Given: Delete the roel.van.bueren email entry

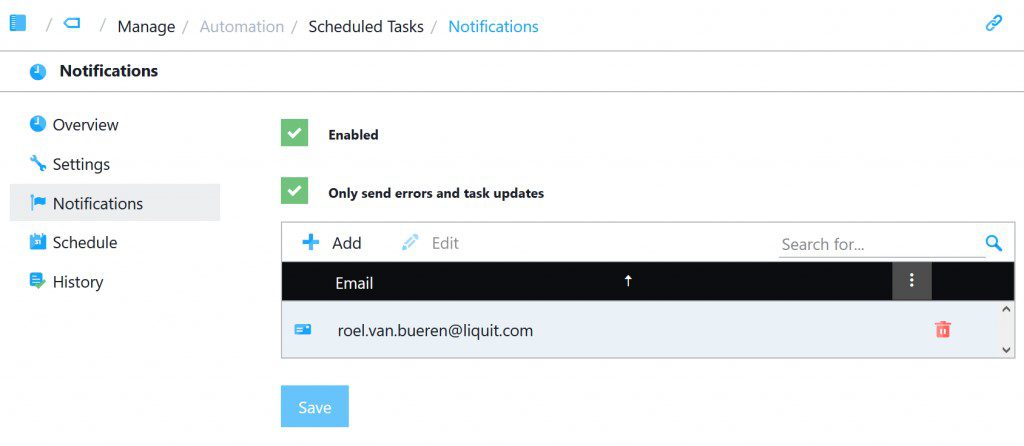Looking at the screenshot, I should click(942, 329).
